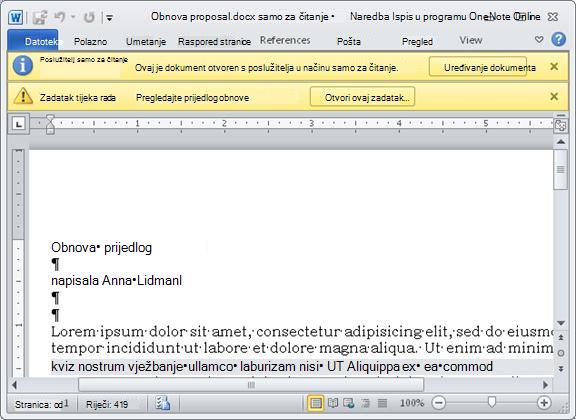Click the tab stop selector at ruler corner
Screen dimensions: 576x420
tap(18, 124)
